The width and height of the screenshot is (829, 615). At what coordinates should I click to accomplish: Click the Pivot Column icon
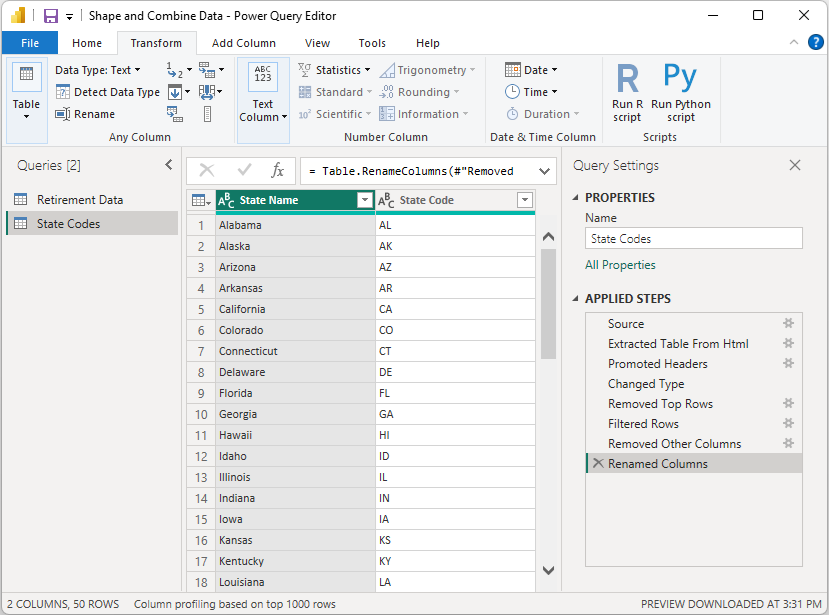174,114
